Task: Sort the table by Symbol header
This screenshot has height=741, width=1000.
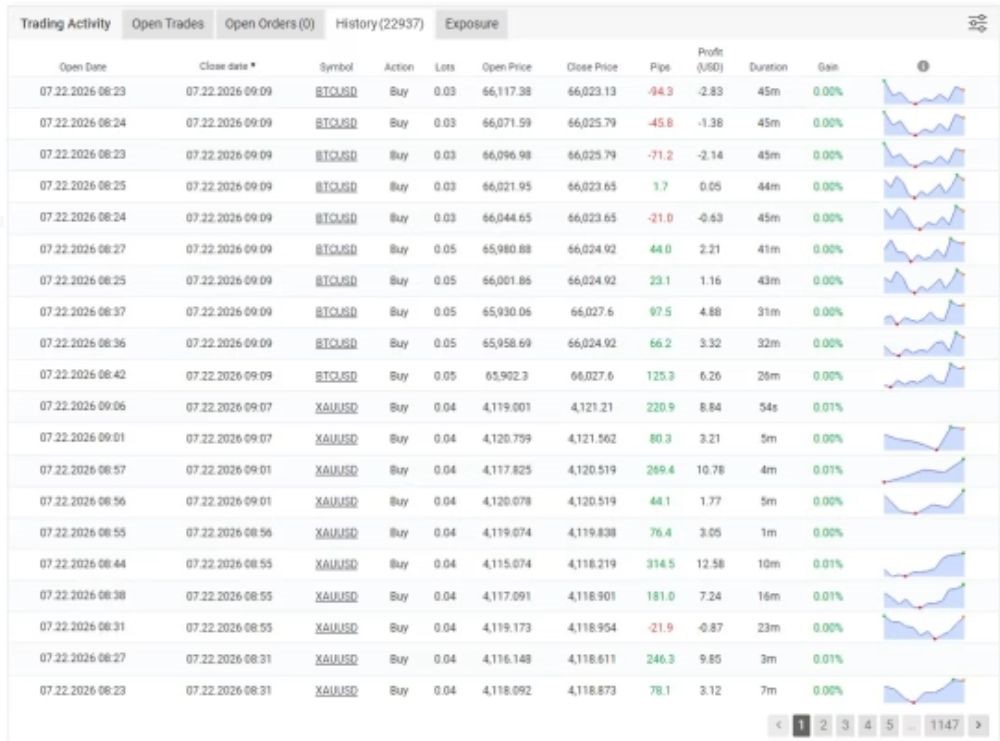Action: coord(336,67)
